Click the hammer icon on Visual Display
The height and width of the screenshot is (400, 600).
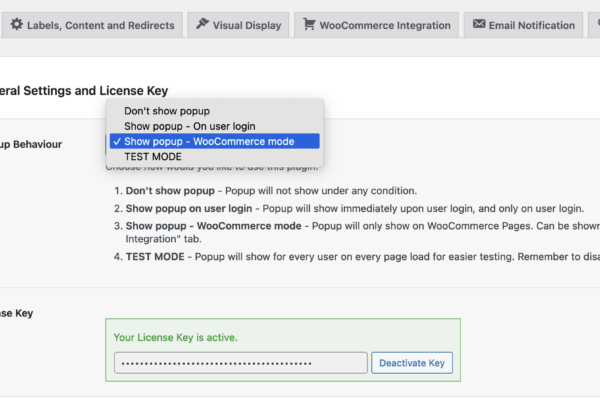pyautogui.click(x=202, y=23)
